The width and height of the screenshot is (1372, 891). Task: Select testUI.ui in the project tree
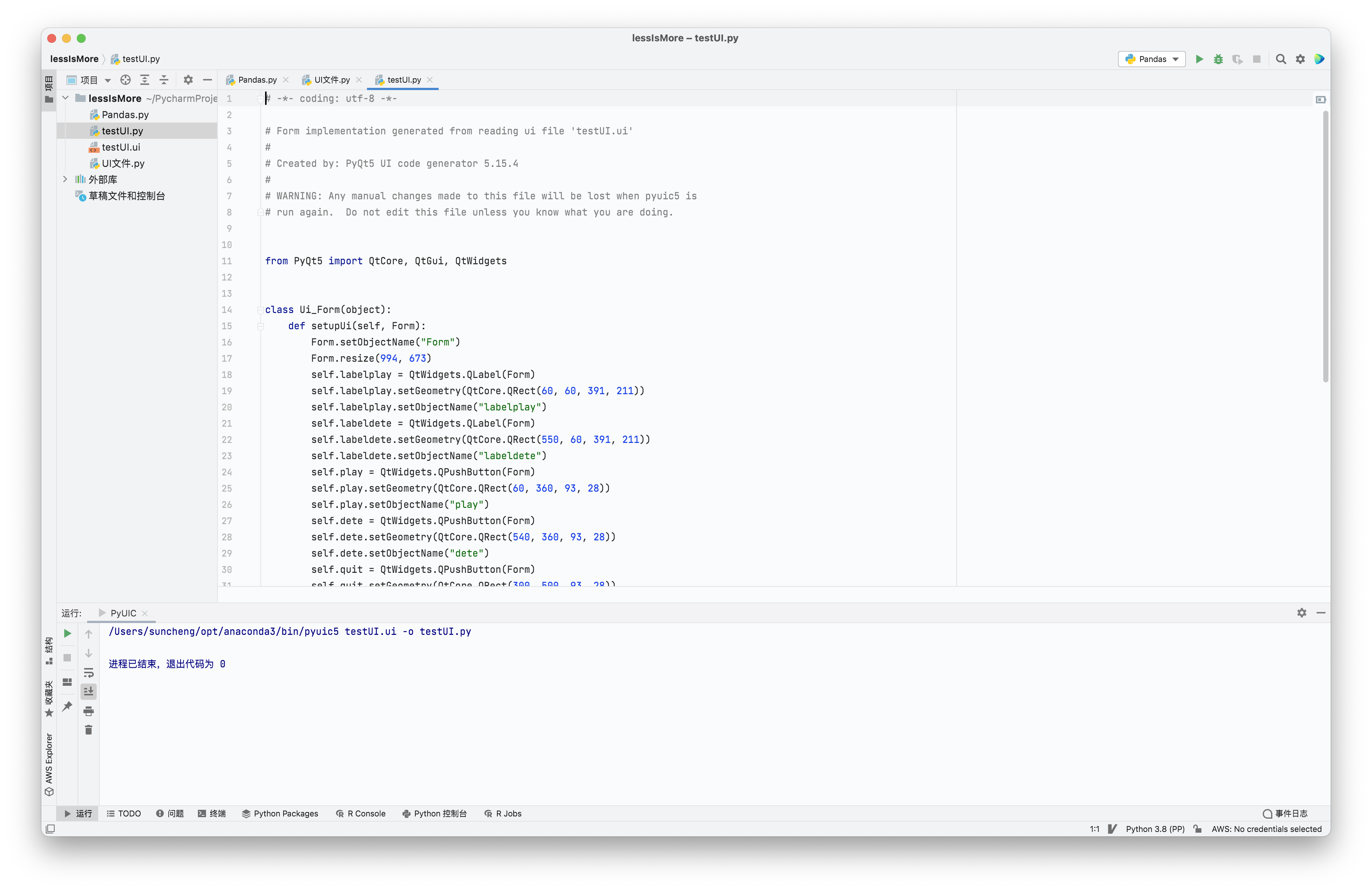[x=120, y=147]
